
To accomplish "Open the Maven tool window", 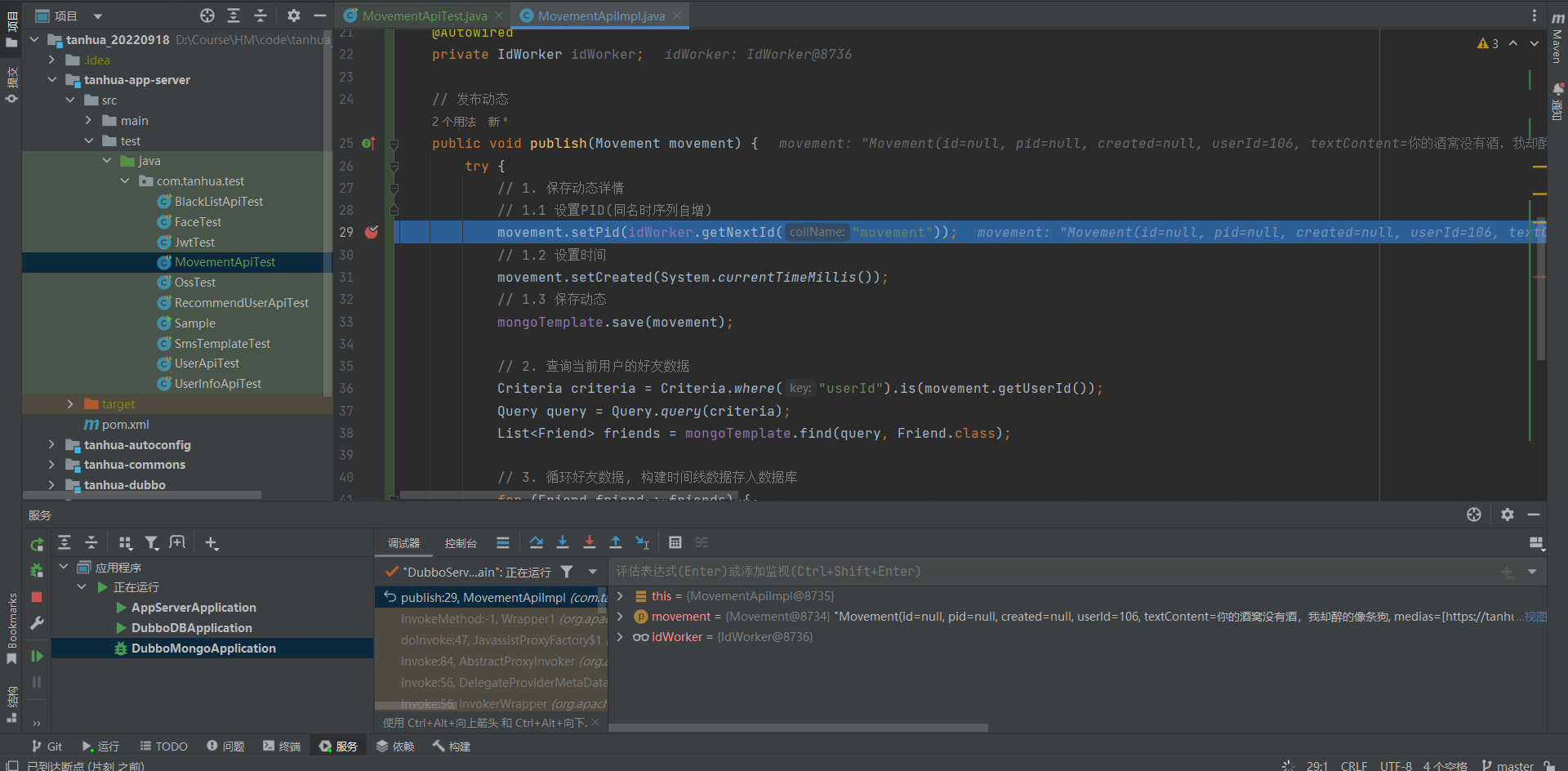I will (1557, 38).
